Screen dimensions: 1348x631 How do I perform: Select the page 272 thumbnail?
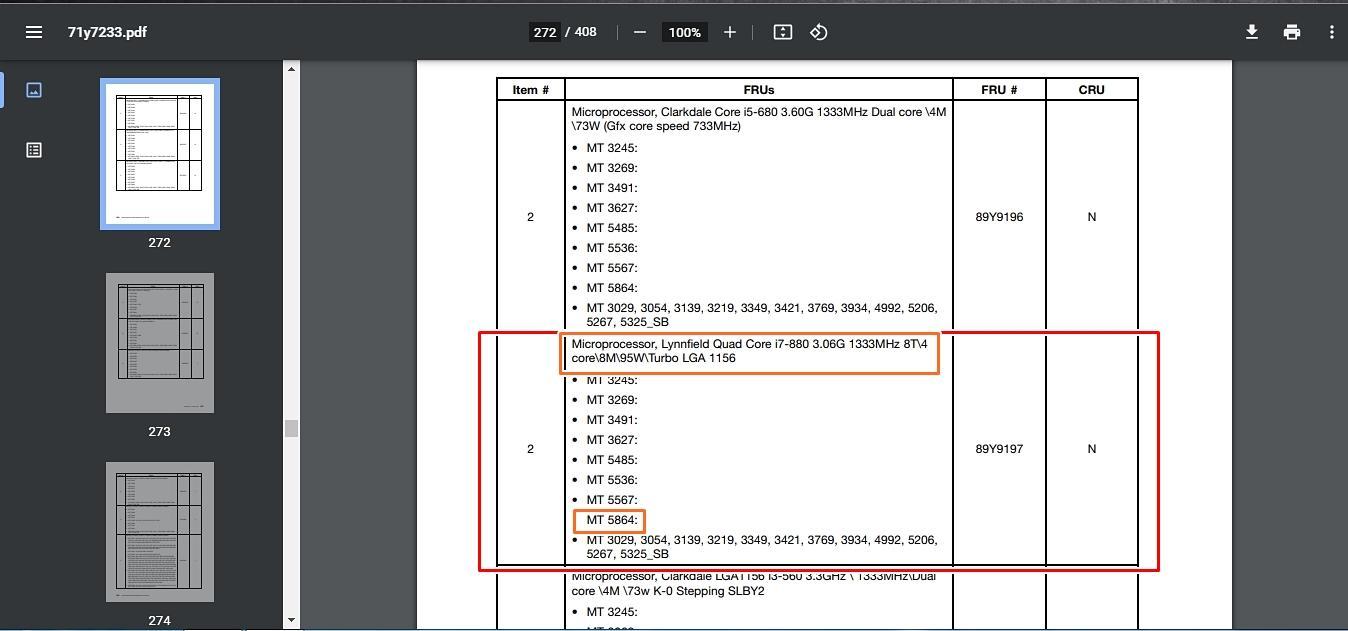click(160, 154)
